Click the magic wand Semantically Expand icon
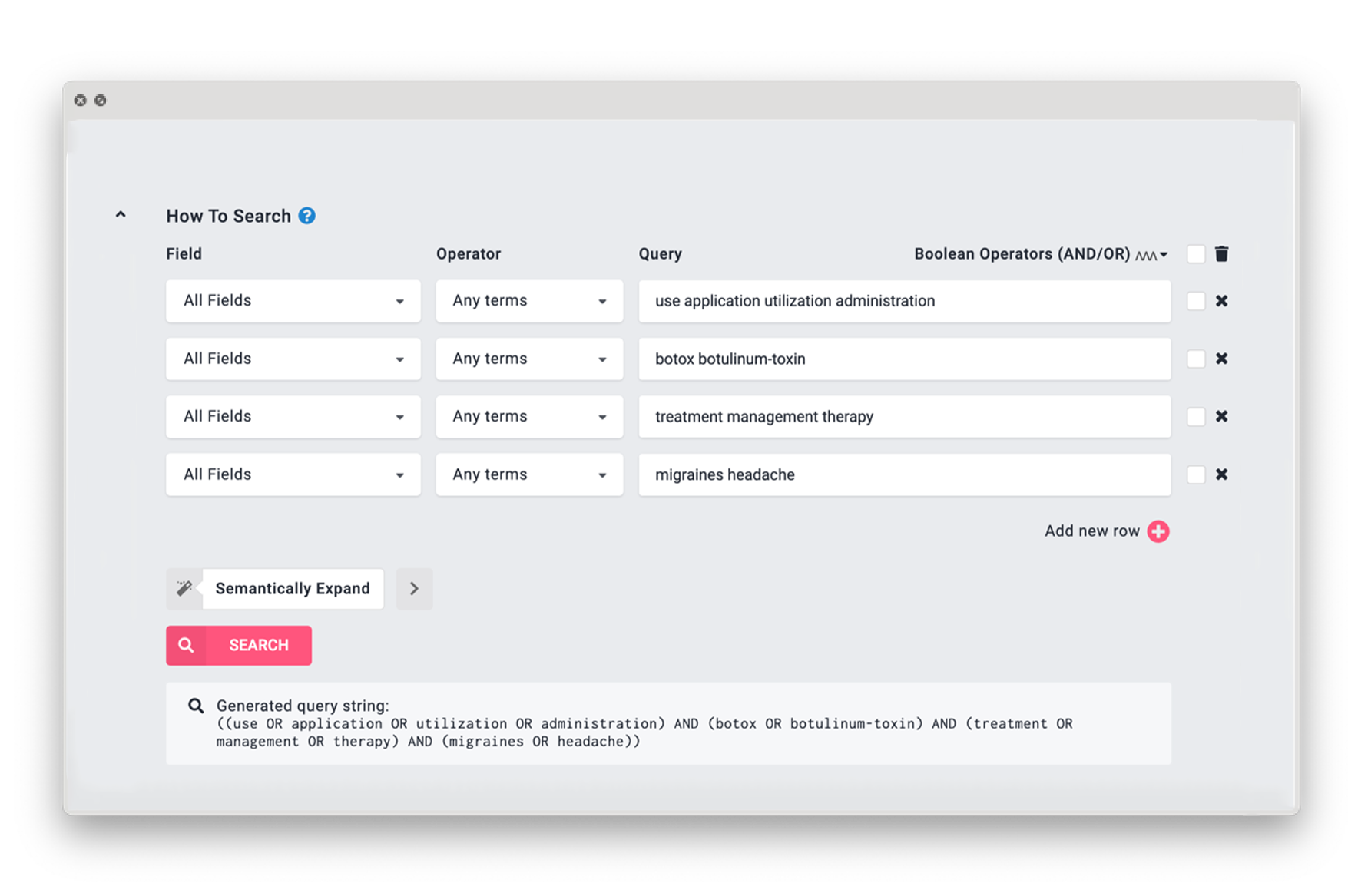The width and height of the screenshot is (1348, 896). tap(184, 588)
